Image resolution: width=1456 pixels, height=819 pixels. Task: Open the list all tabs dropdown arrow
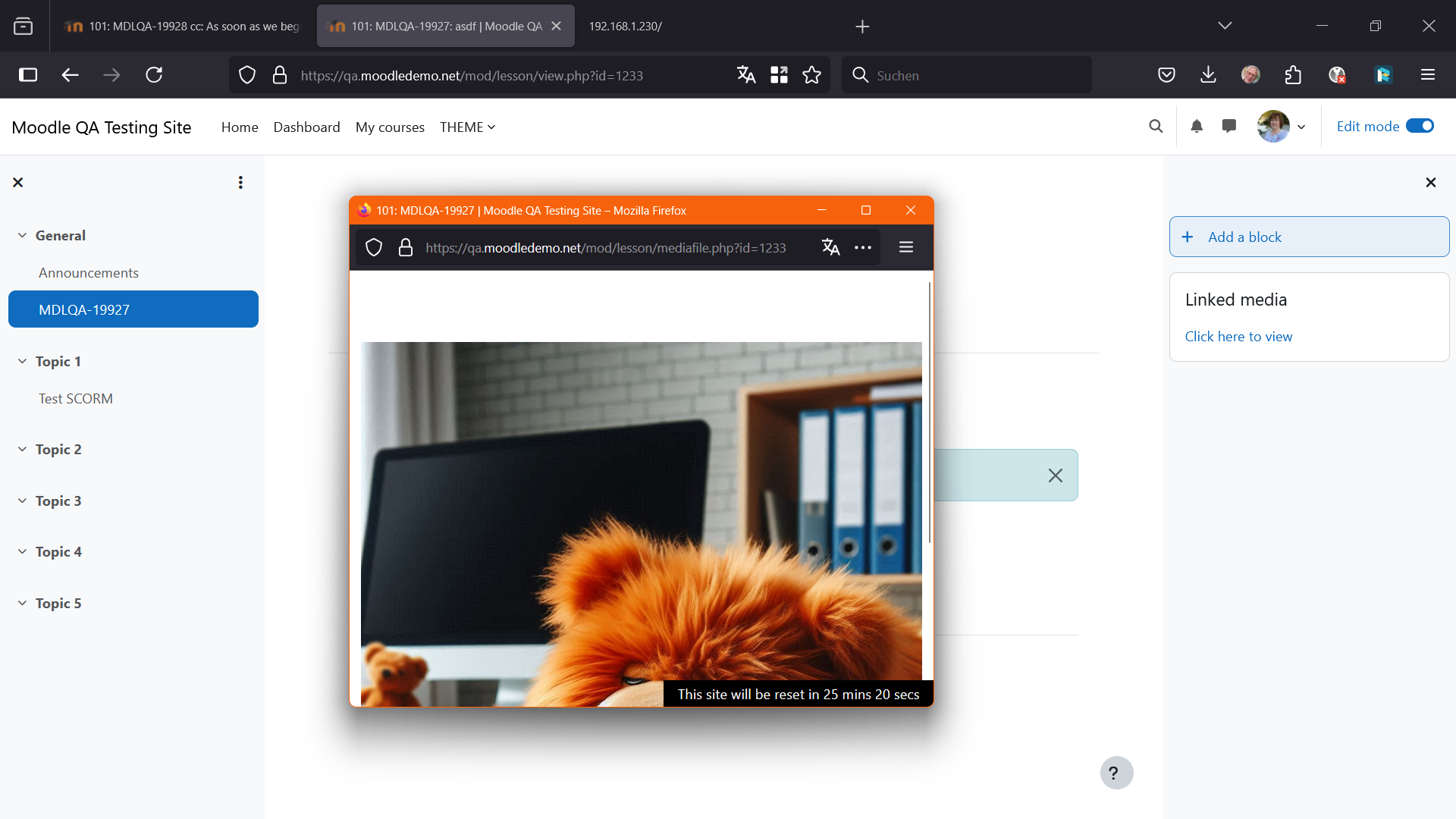1225,26
